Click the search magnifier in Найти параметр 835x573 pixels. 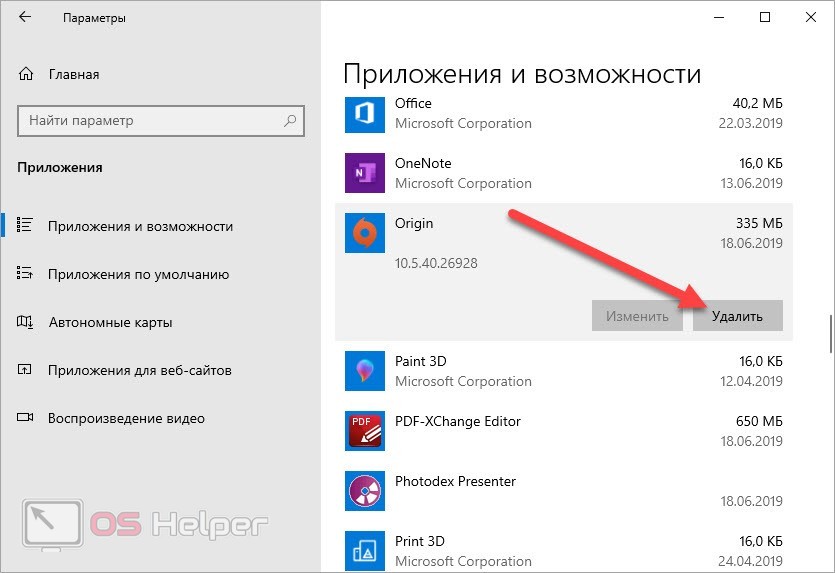point(290,121)
